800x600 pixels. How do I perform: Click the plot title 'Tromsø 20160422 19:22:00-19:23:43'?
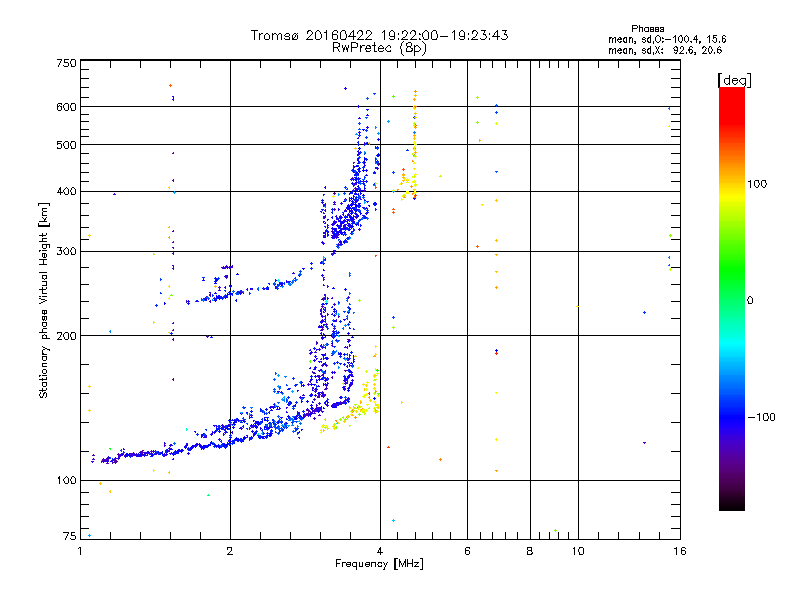tap(380, 35)
